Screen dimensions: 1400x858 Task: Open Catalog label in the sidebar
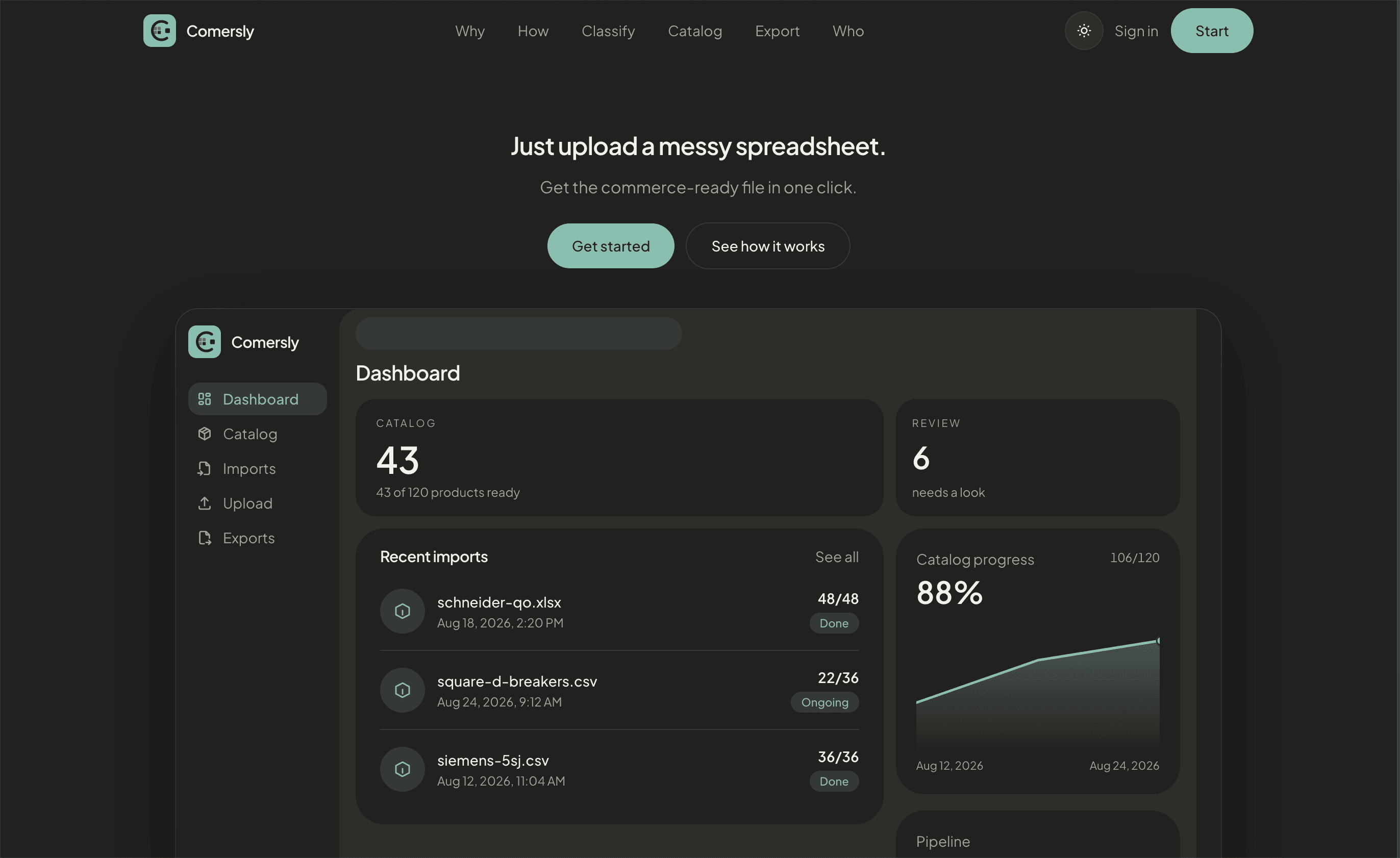point(250,434)
